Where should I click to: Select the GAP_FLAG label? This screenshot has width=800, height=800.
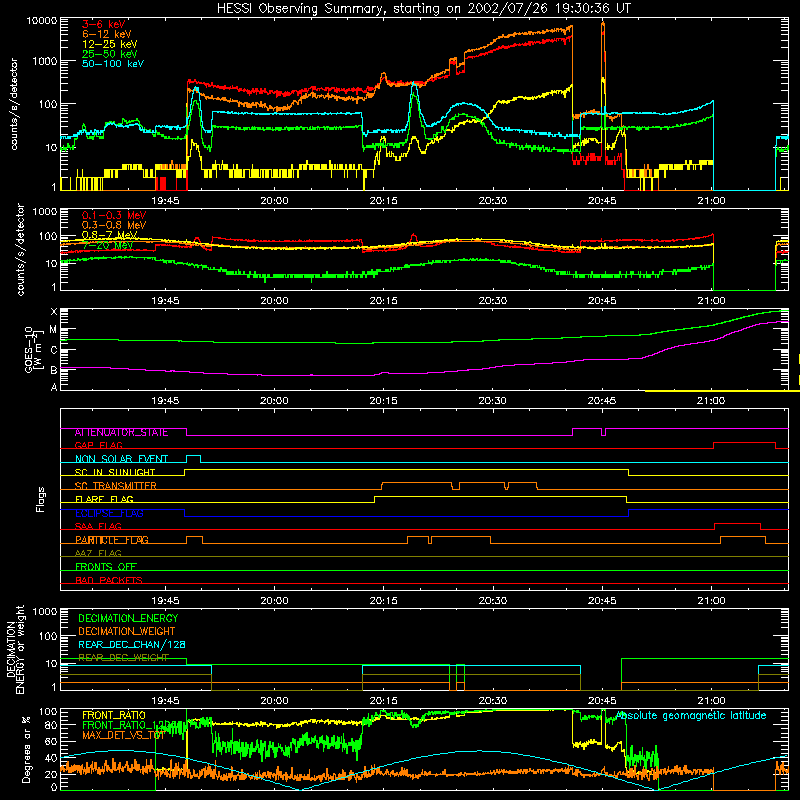click(x=98, y=445)
